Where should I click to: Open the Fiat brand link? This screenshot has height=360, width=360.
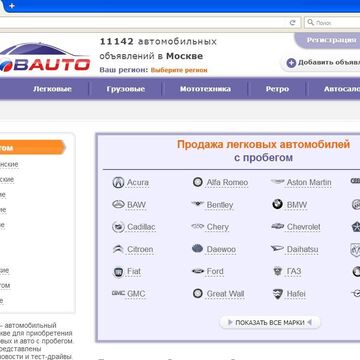tap(134, 272)
